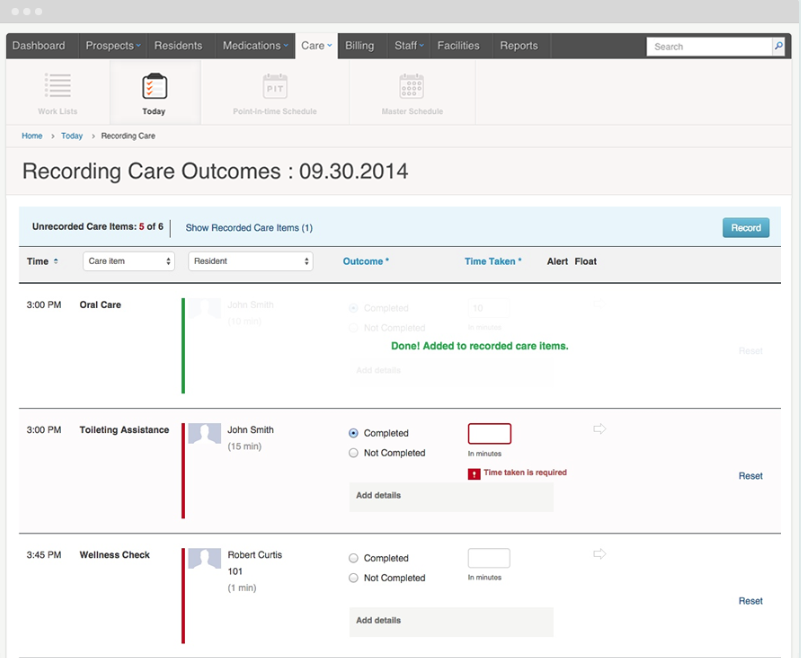Viewport: 801px width, 658px height.
Task: Go to the Dashboard tab
Action: [x=39, y=46]
